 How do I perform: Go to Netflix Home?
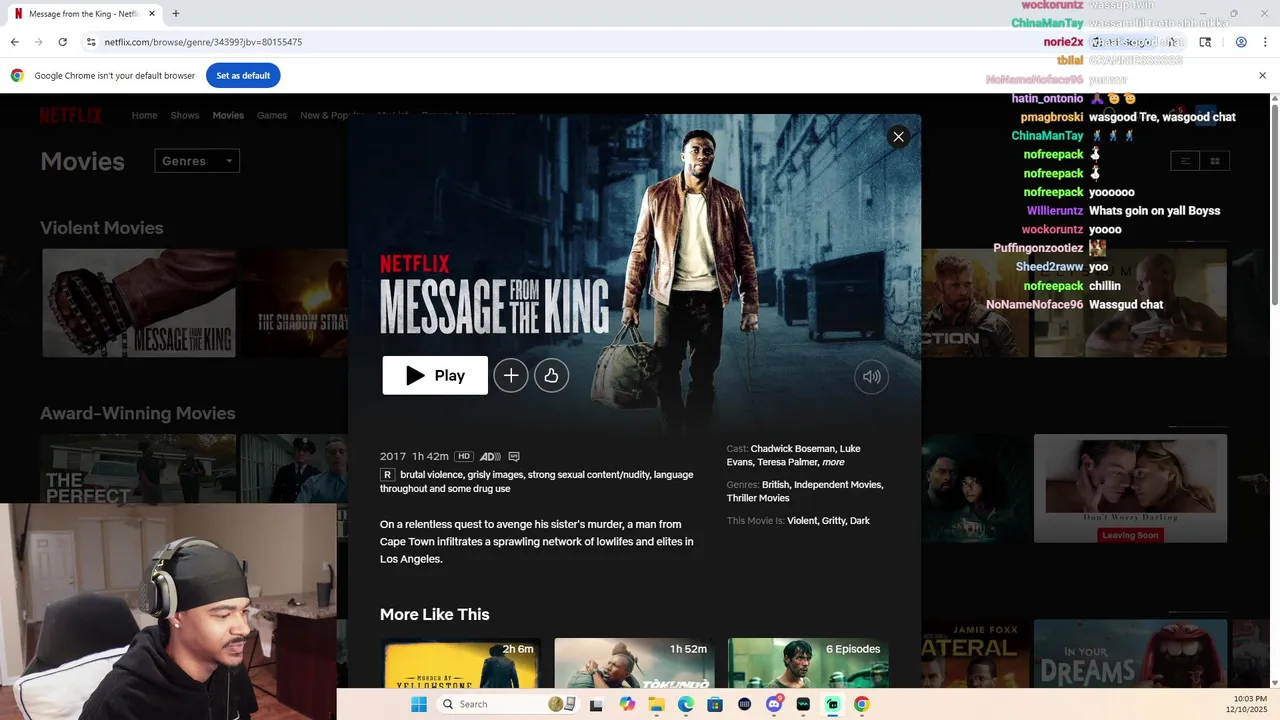pos(145,115)
